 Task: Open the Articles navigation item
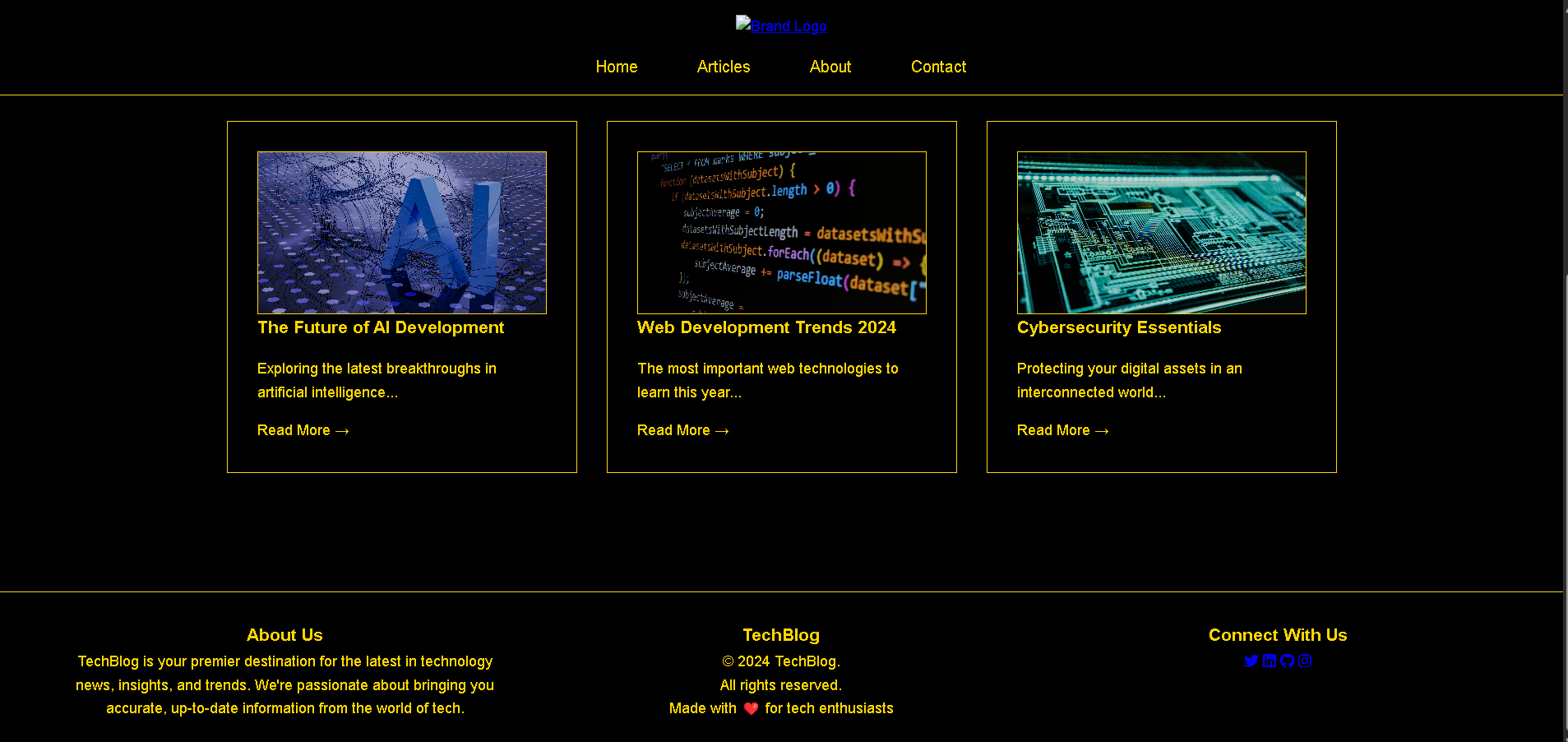pos(723,67)
